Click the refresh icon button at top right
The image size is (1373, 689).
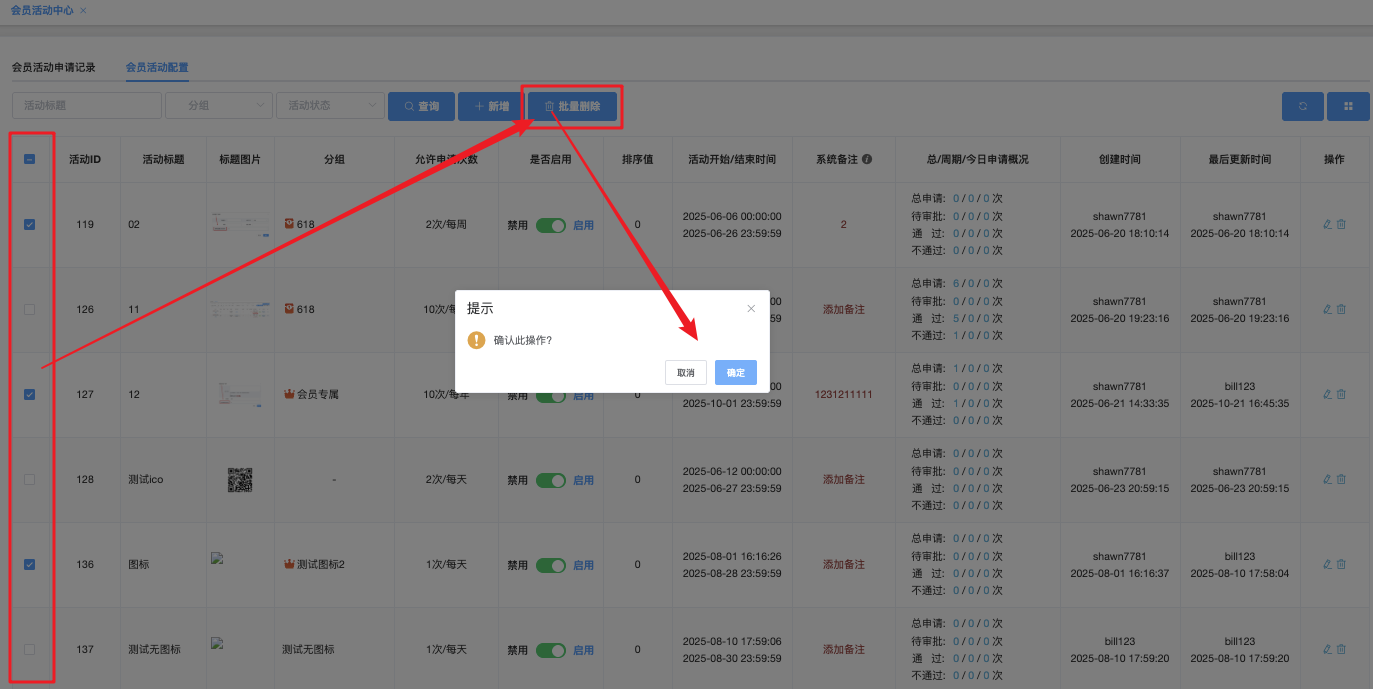coord(1302,106)
